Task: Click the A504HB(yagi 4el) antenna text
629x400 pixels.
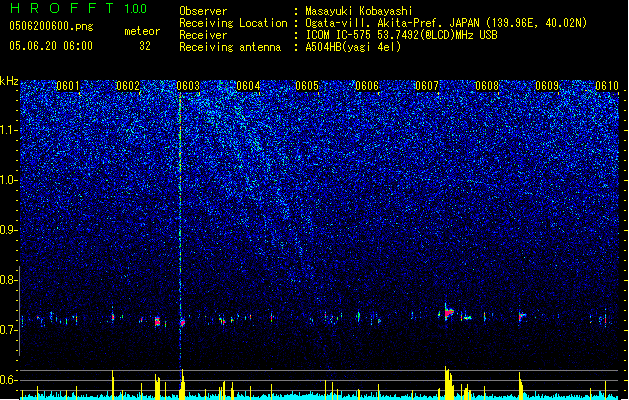Action: click(x=353, y=47)
